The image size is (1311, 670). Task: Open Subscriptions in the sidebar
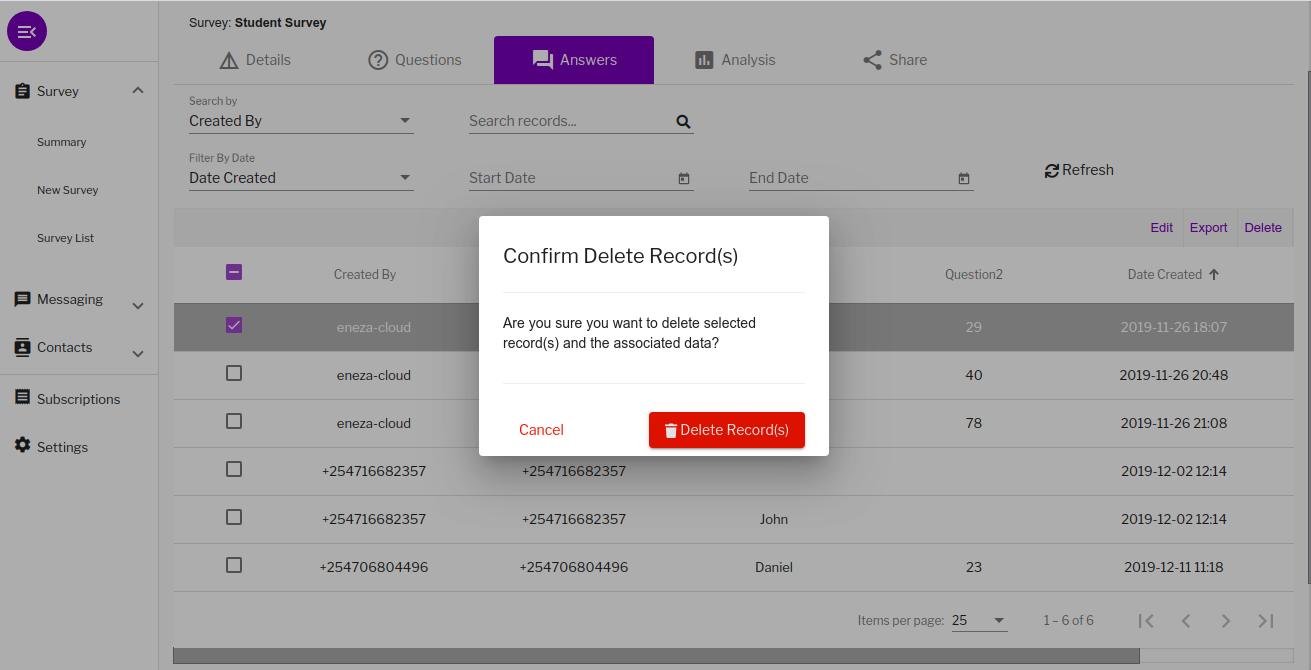(x=78, y=399)
